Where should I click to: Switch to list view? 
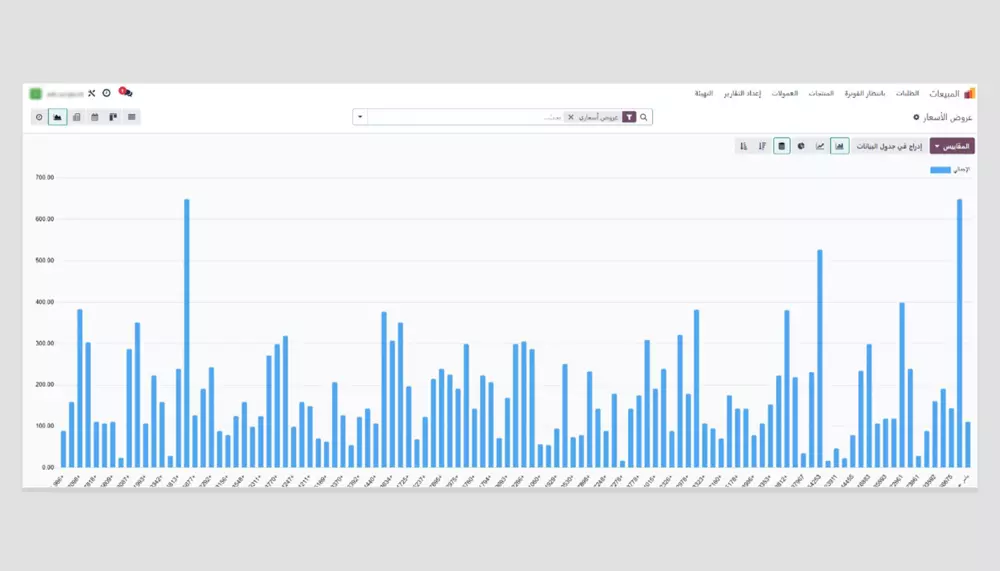click(131, 117)
